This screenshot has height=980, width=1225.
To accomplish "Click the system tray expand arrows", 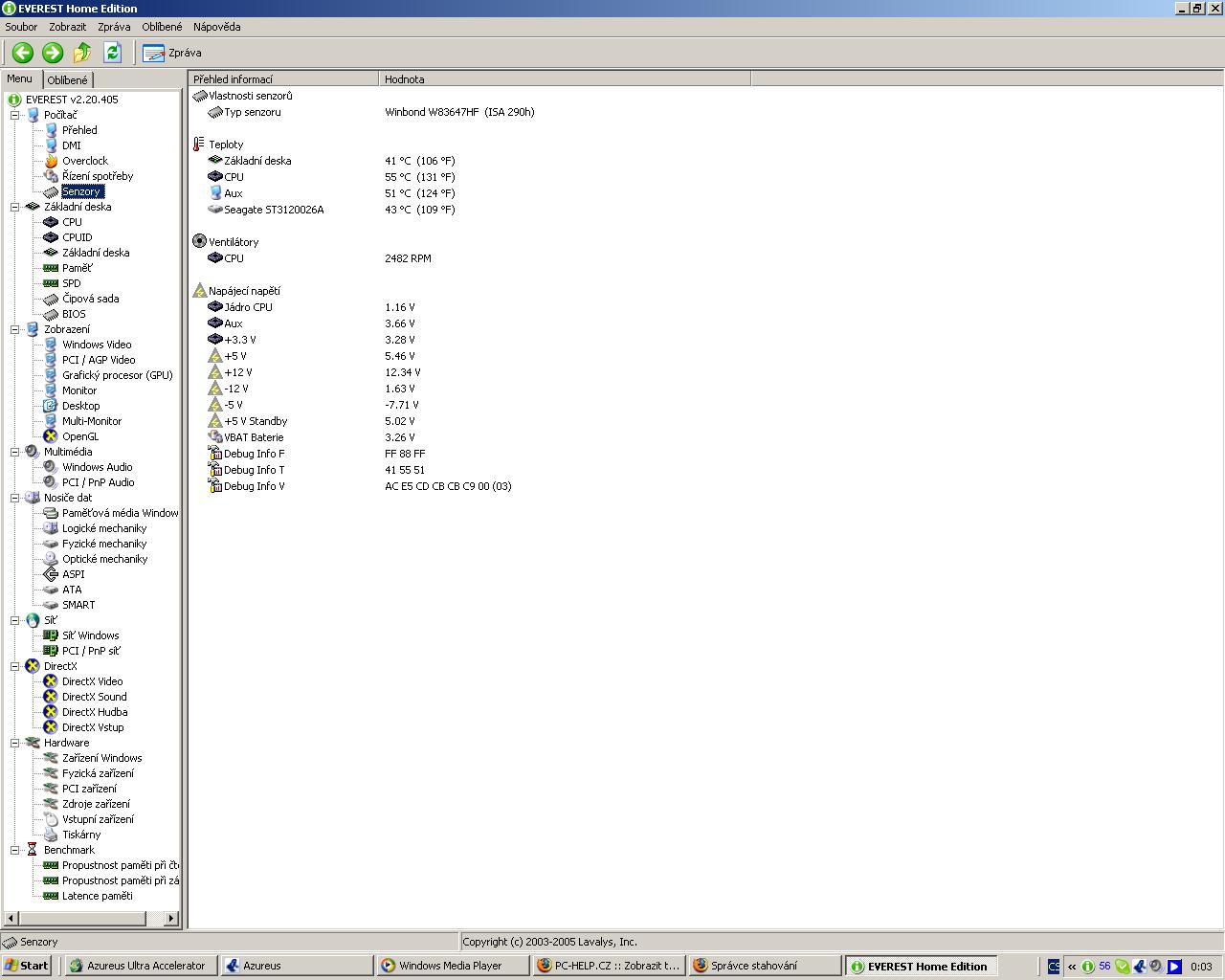I will (1072, 967).
